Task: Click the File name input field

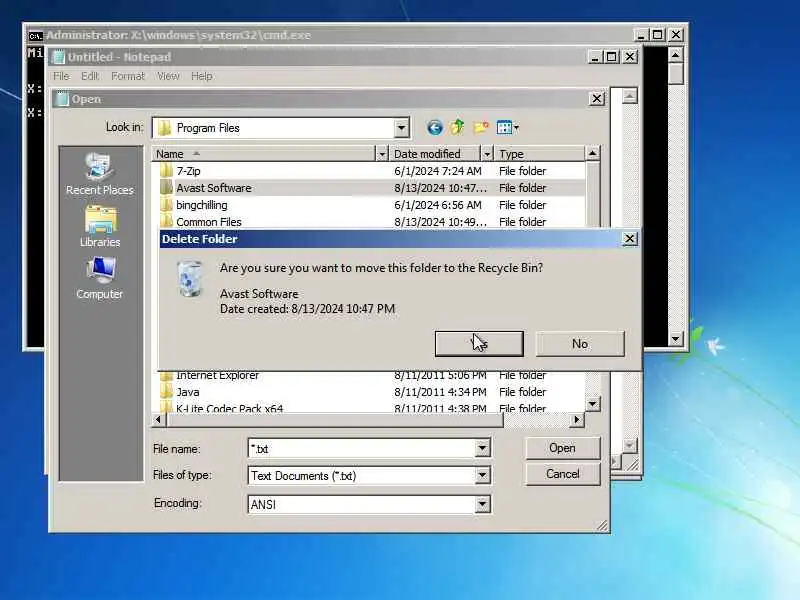Action: coord(362,448)
